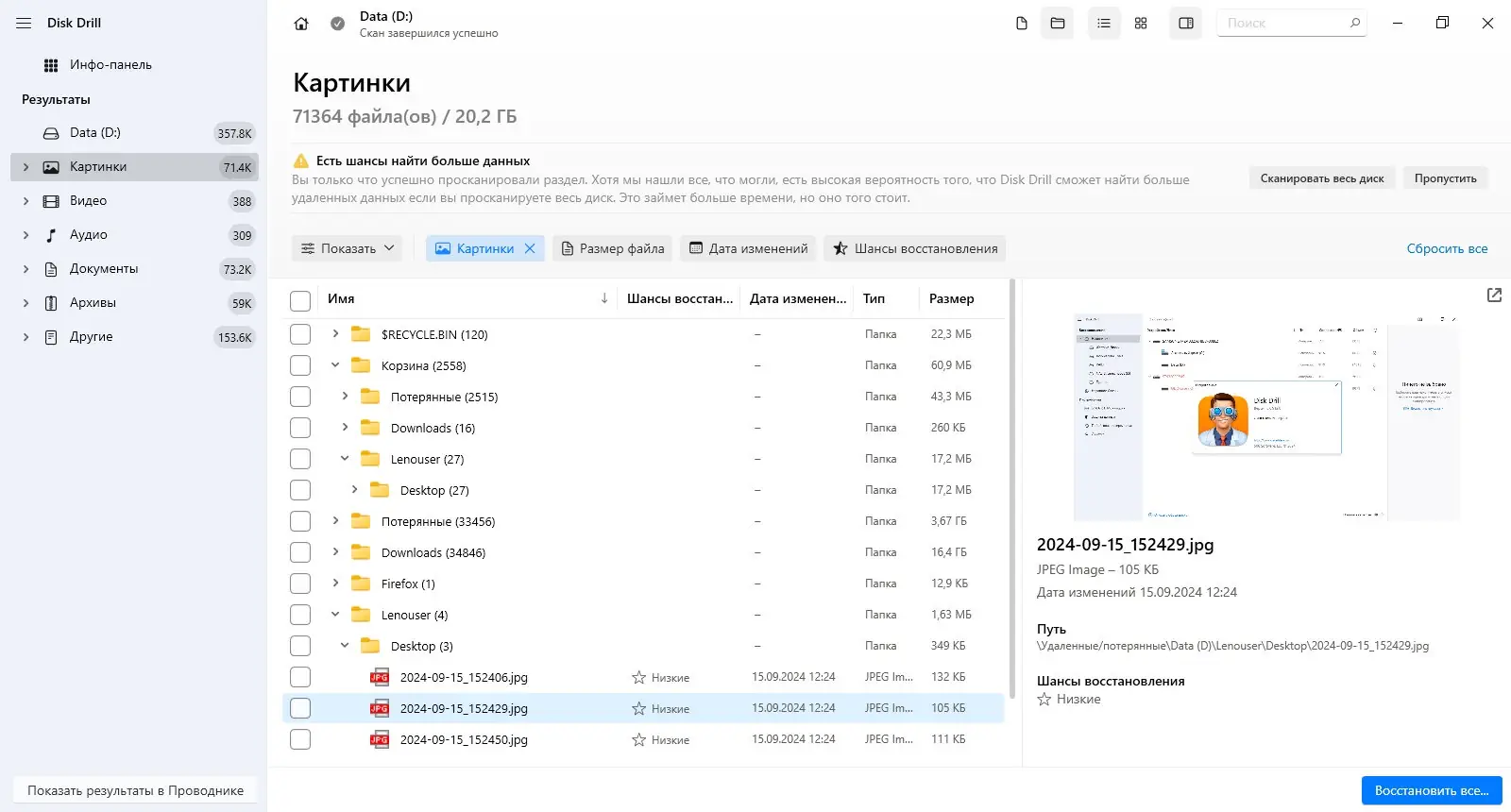Check the $RECYCLE.BIN (120) checkbox
The image size is (1511, 812).
point(300,334)
